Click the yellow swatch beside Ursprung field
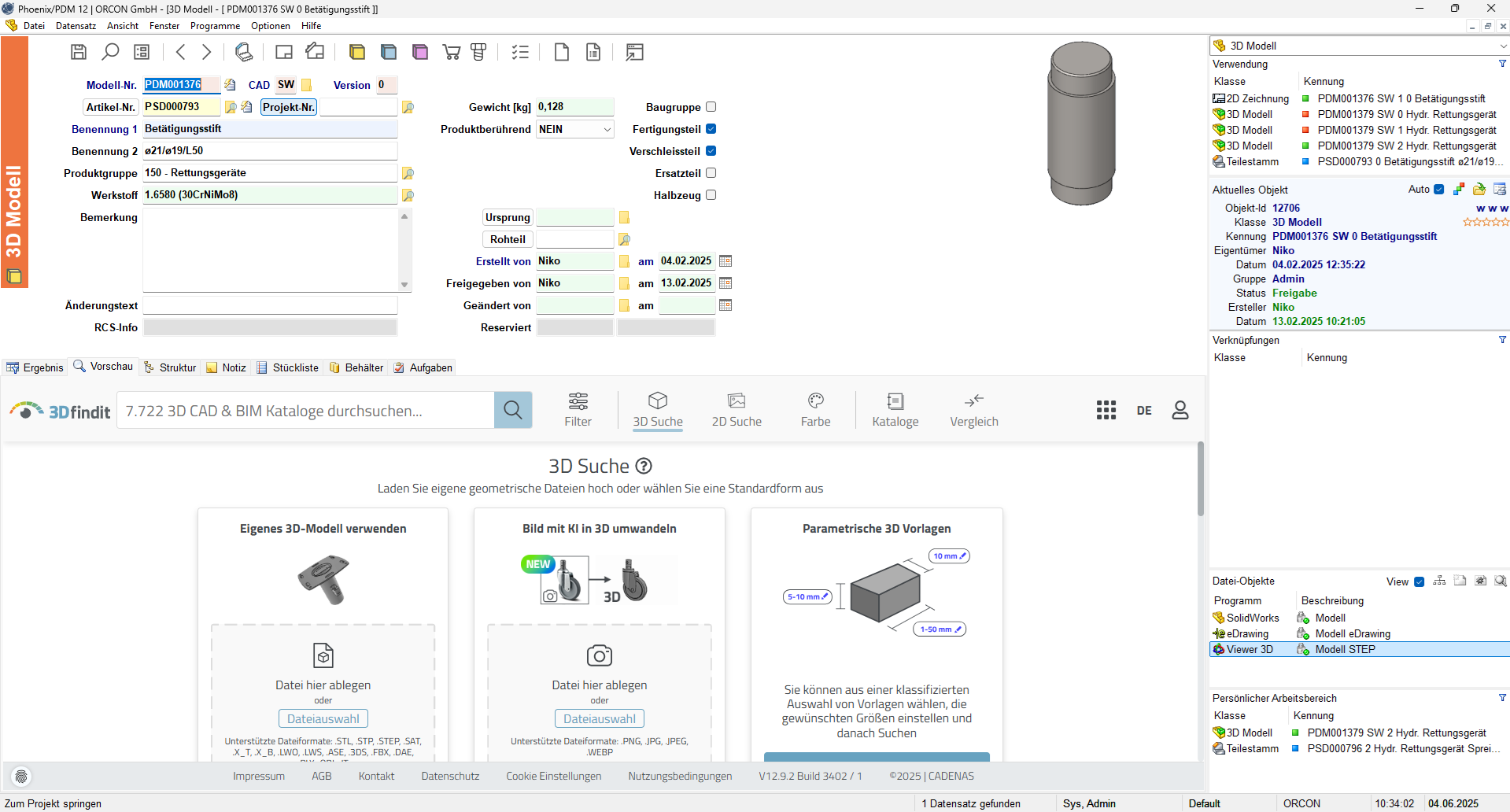This screenshot has width=1510, height=812. point(624,217)
